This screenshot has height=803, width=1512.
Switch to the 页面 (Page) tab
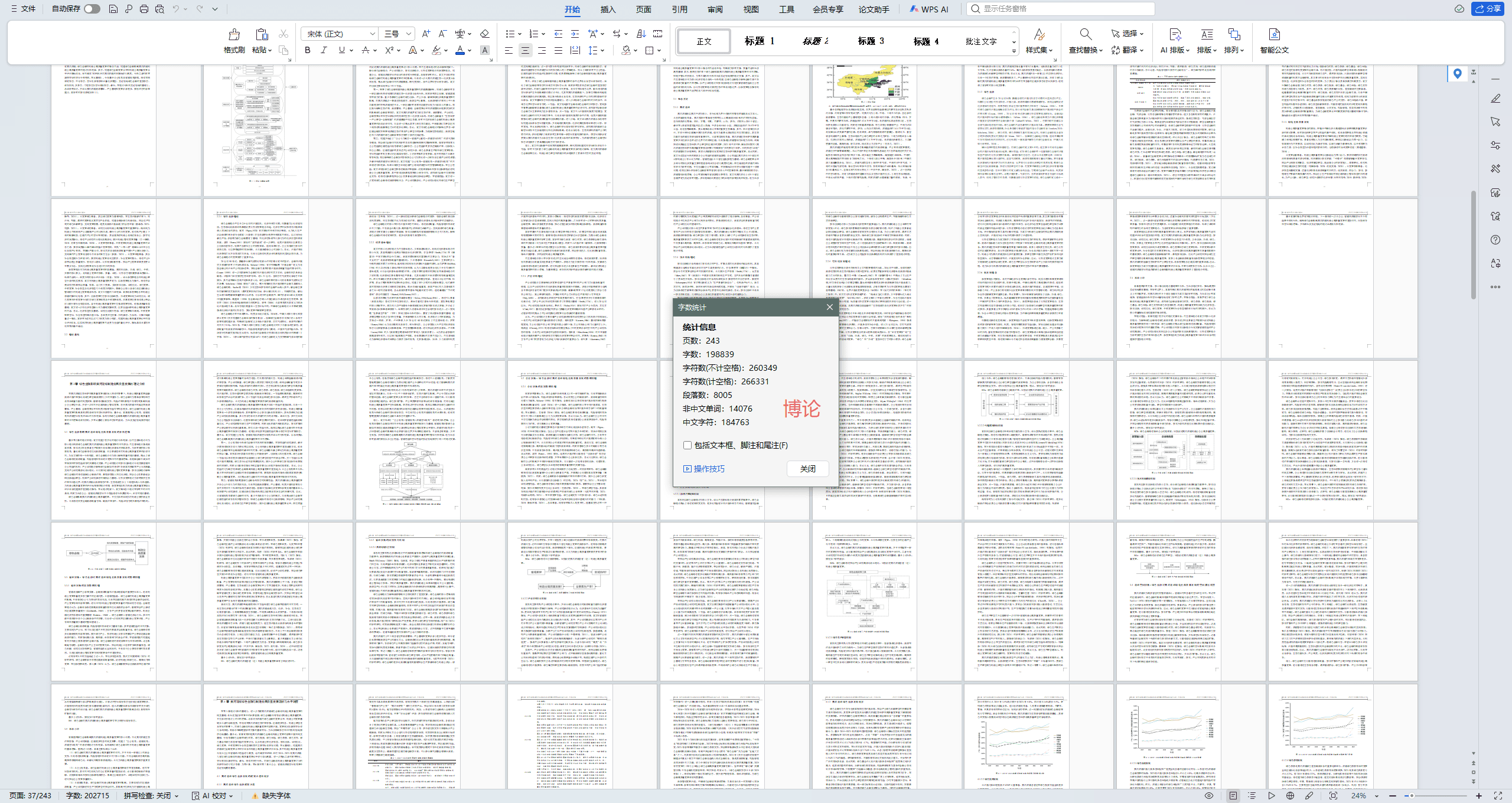coord(643,9)
